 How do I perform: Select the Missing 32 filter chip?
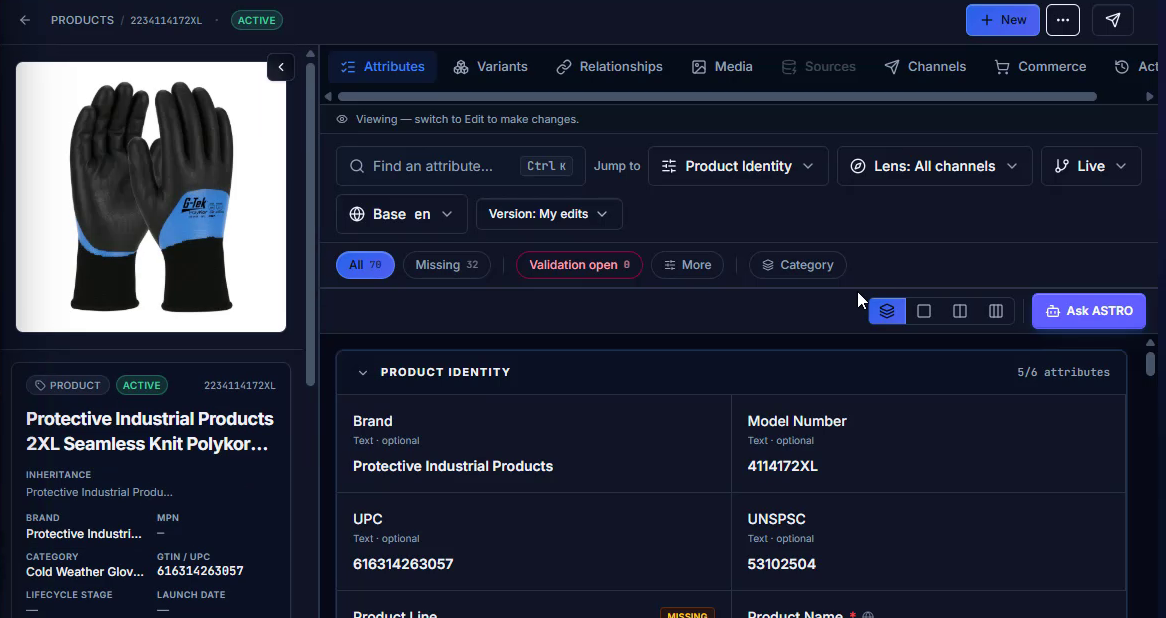(x=446, y=265)
